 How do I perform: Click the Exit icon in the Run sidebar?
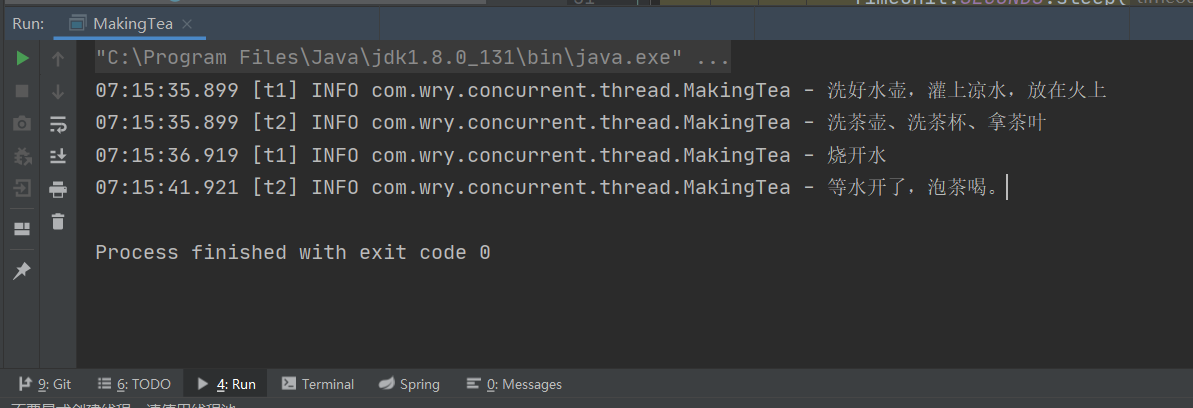tap(22, 188)
